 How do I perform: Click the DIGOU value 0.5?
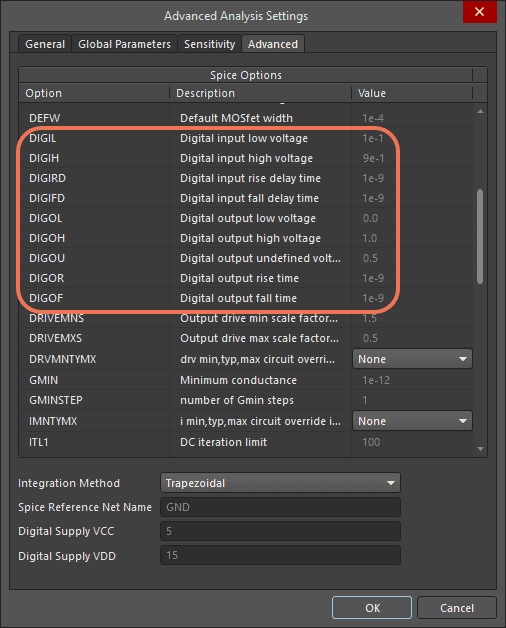[370, 259]
